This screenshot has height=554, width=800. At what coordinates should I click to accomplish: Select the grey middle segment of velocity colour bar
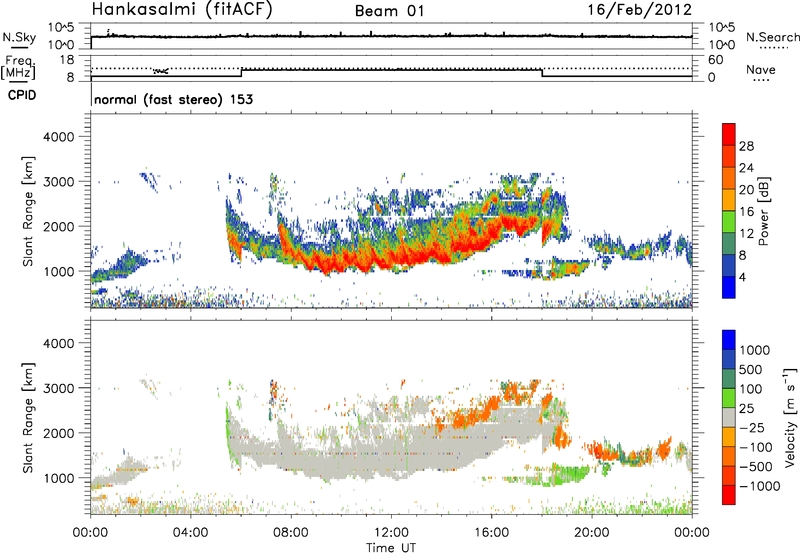click(x=729, y=417)
